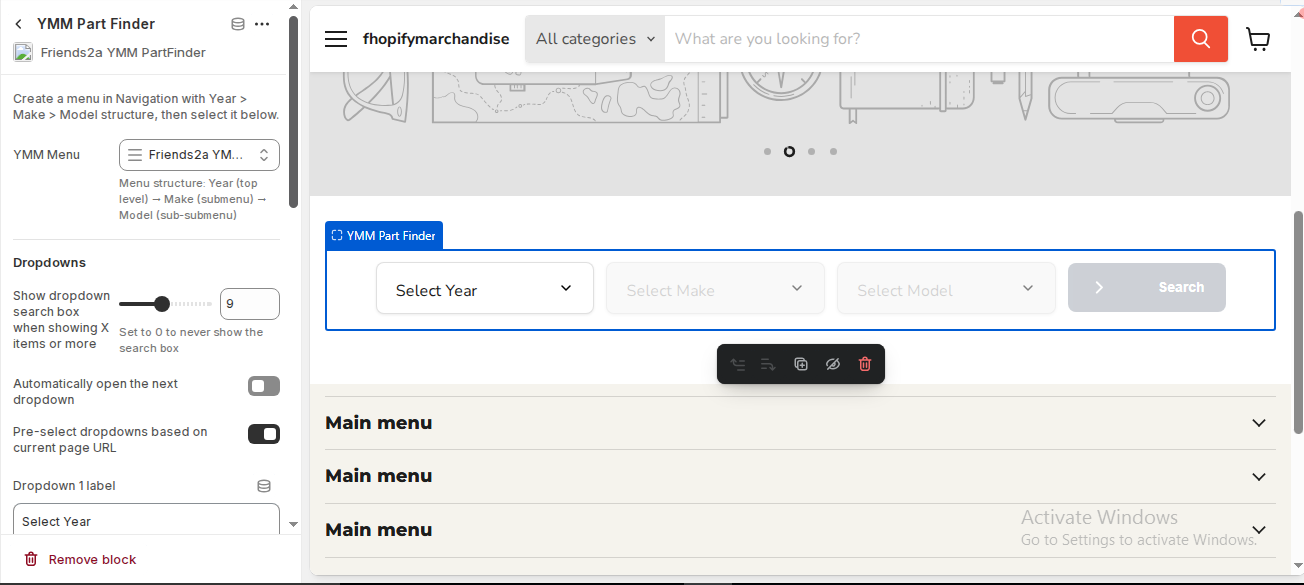
Task: Click the back arrow beside YMM Part Finder
Action: (x=19, y=24)
